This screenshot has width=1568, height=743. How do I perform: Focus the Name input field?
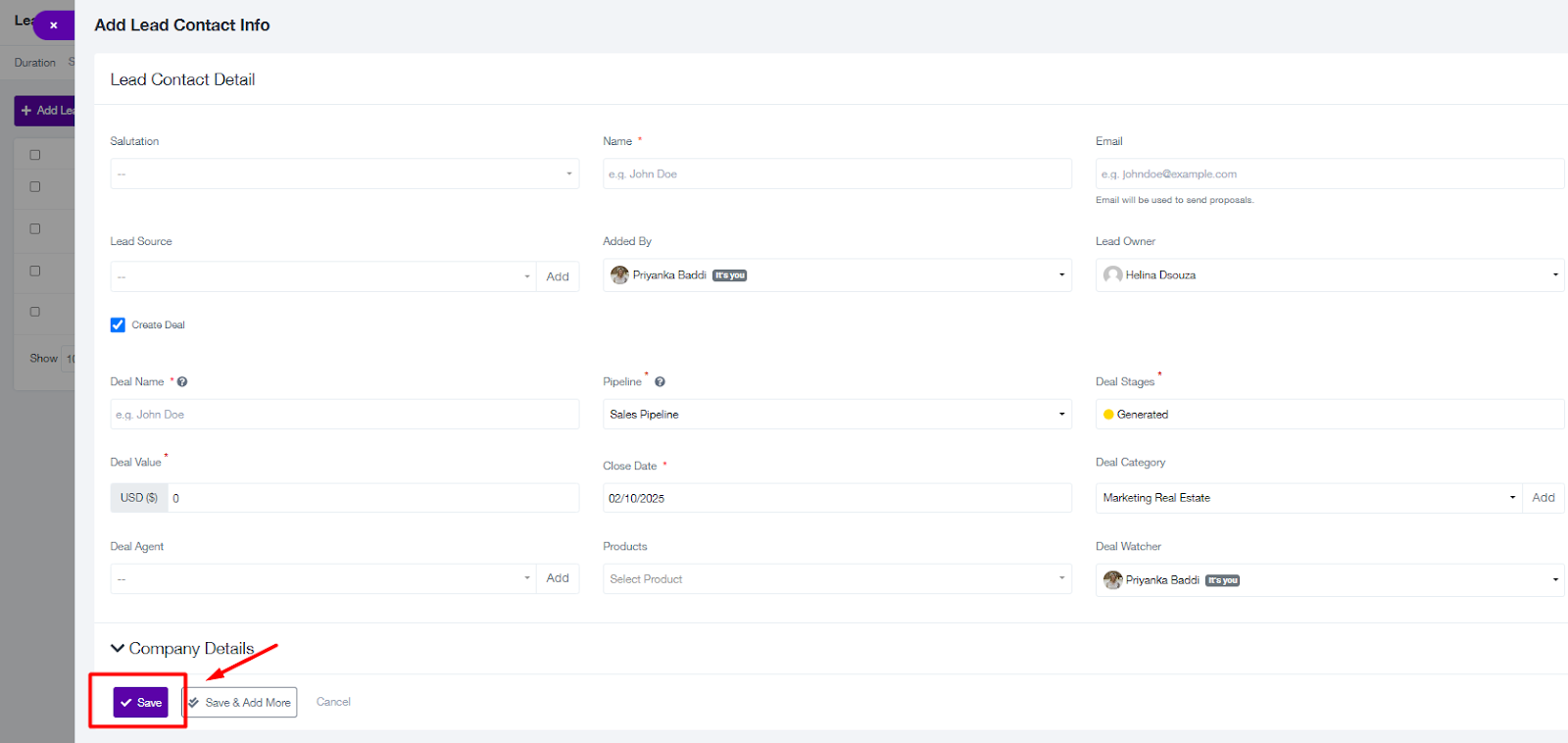tap(837, 173)
